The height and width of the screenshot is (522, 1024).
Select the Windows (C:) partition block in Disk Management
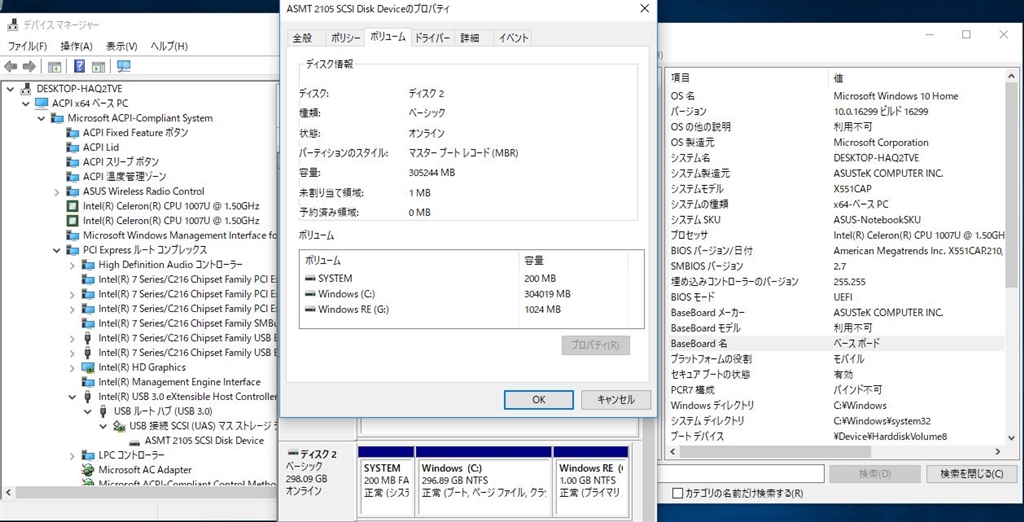(483, 480)
